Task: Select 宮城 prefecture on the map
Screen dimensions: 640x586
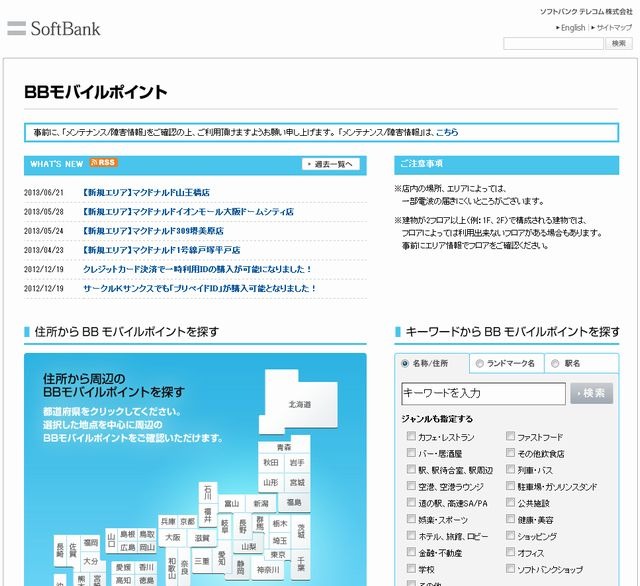Action: pyautogui.click(x=297, y=482)
